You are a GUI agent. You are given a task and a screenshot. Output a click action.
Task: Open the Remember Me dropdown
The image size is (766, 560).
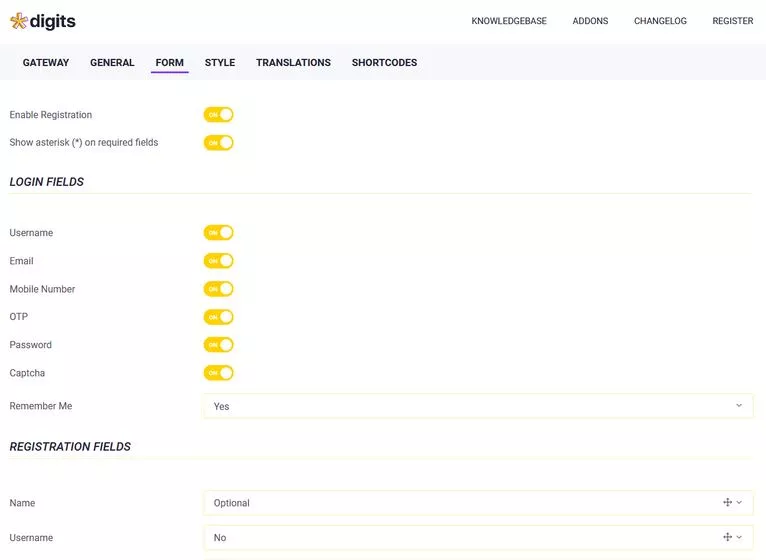pos(477,406)
